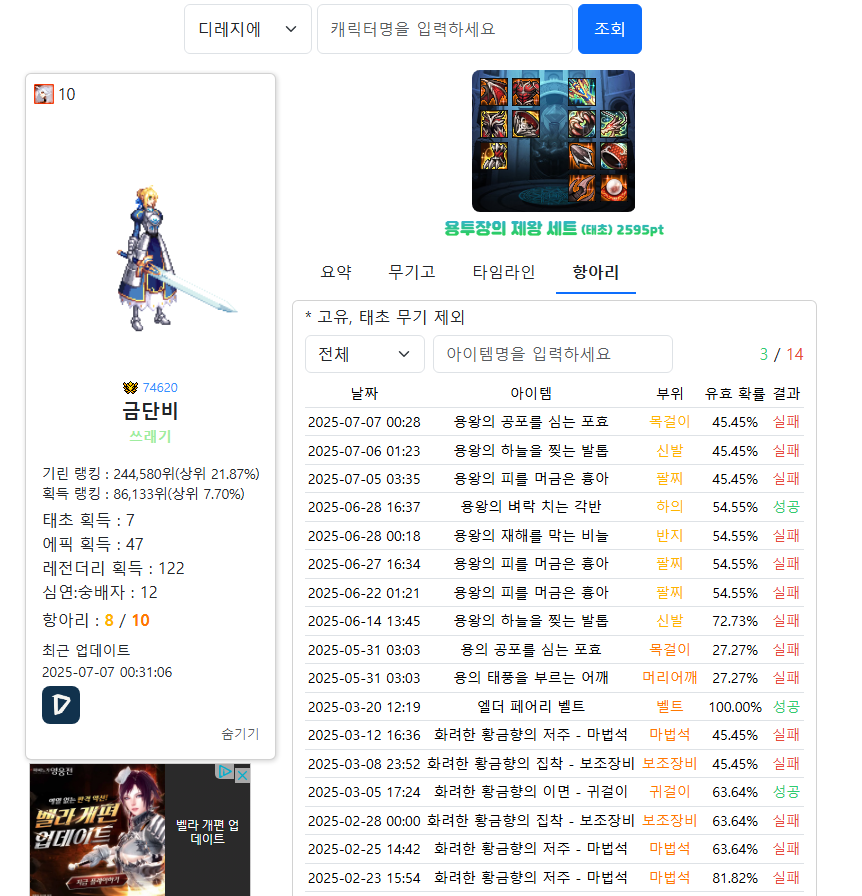Click the golden trident weapon icon
This screenshot has height=896, width=862.
[x=582, y=92]
